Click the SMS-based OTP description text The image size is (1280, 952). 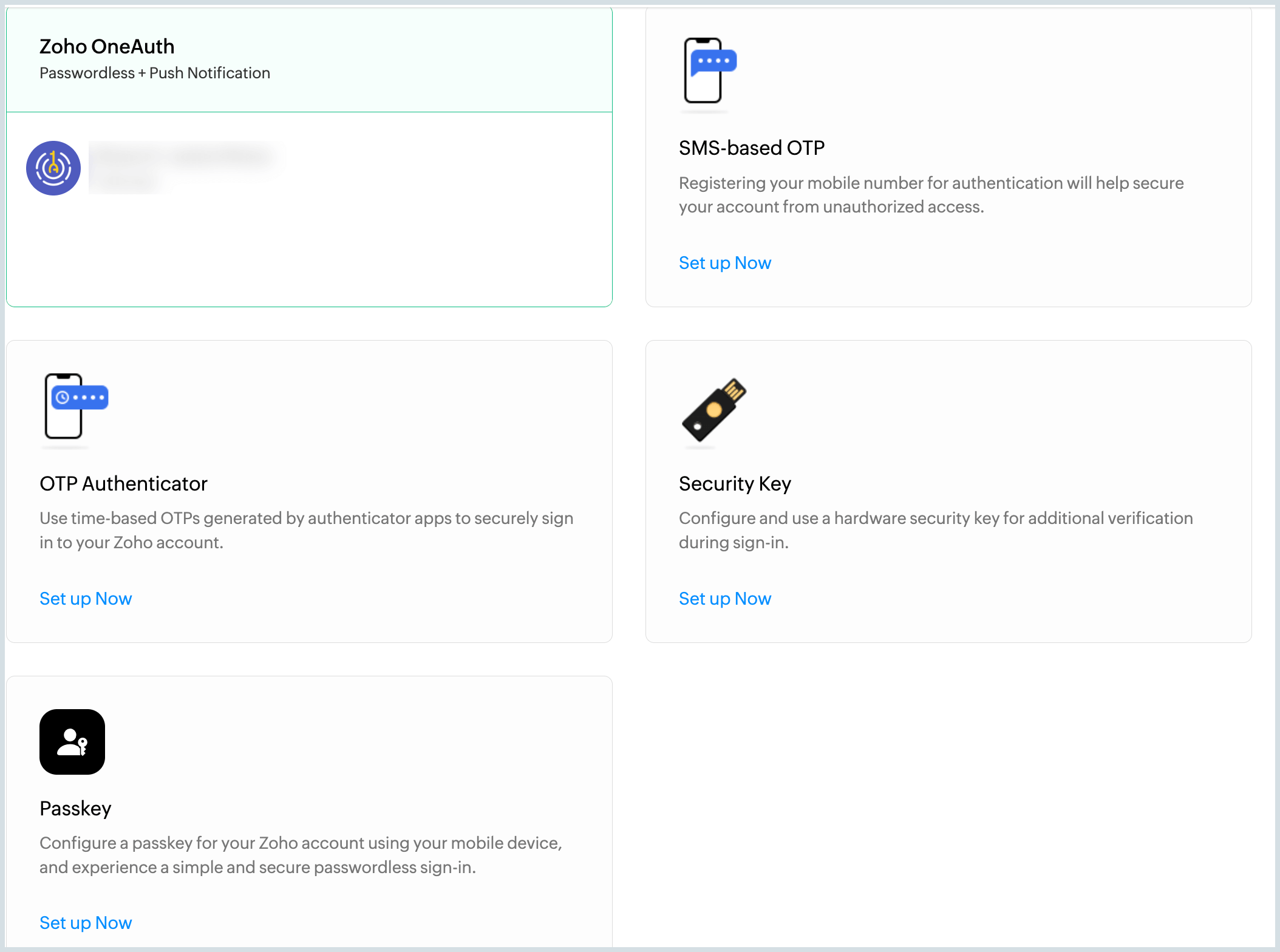pyautogui.click(x=930, y=195)
